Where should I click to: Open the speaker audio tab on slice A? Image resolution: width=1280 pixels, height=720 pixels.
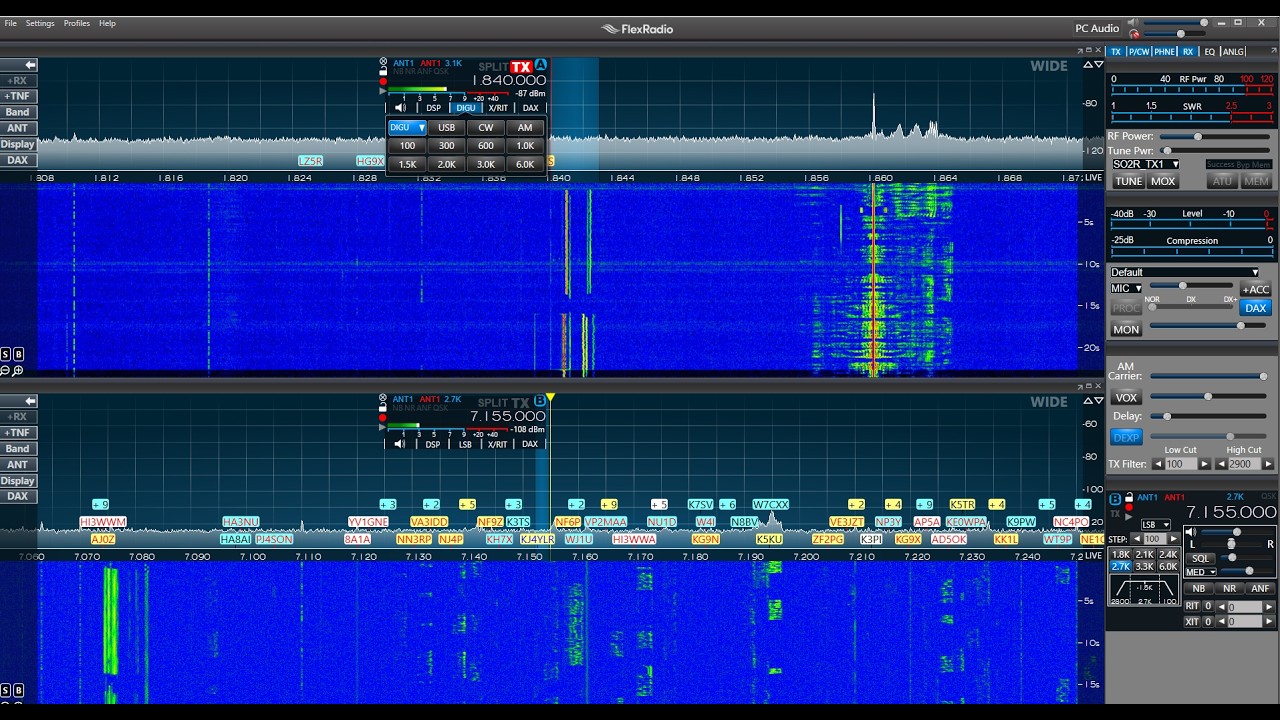[x=400, y=108]
